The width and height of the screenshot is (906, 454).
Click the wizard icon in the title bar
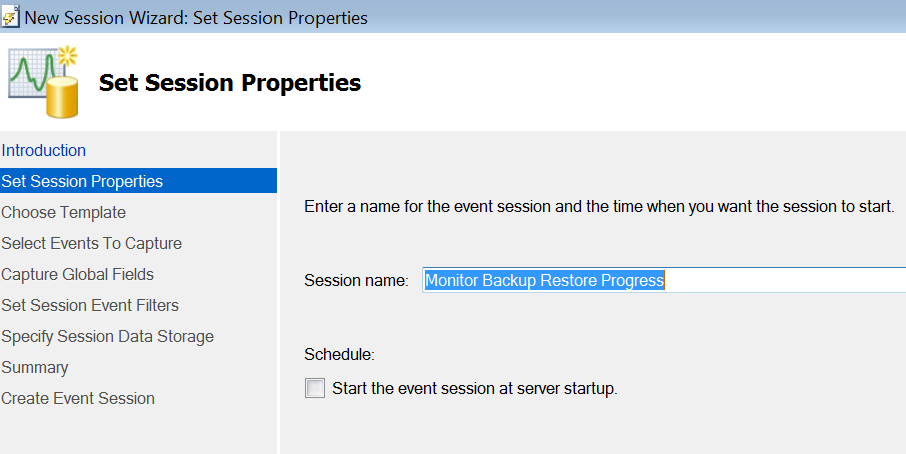pos(10,17)
